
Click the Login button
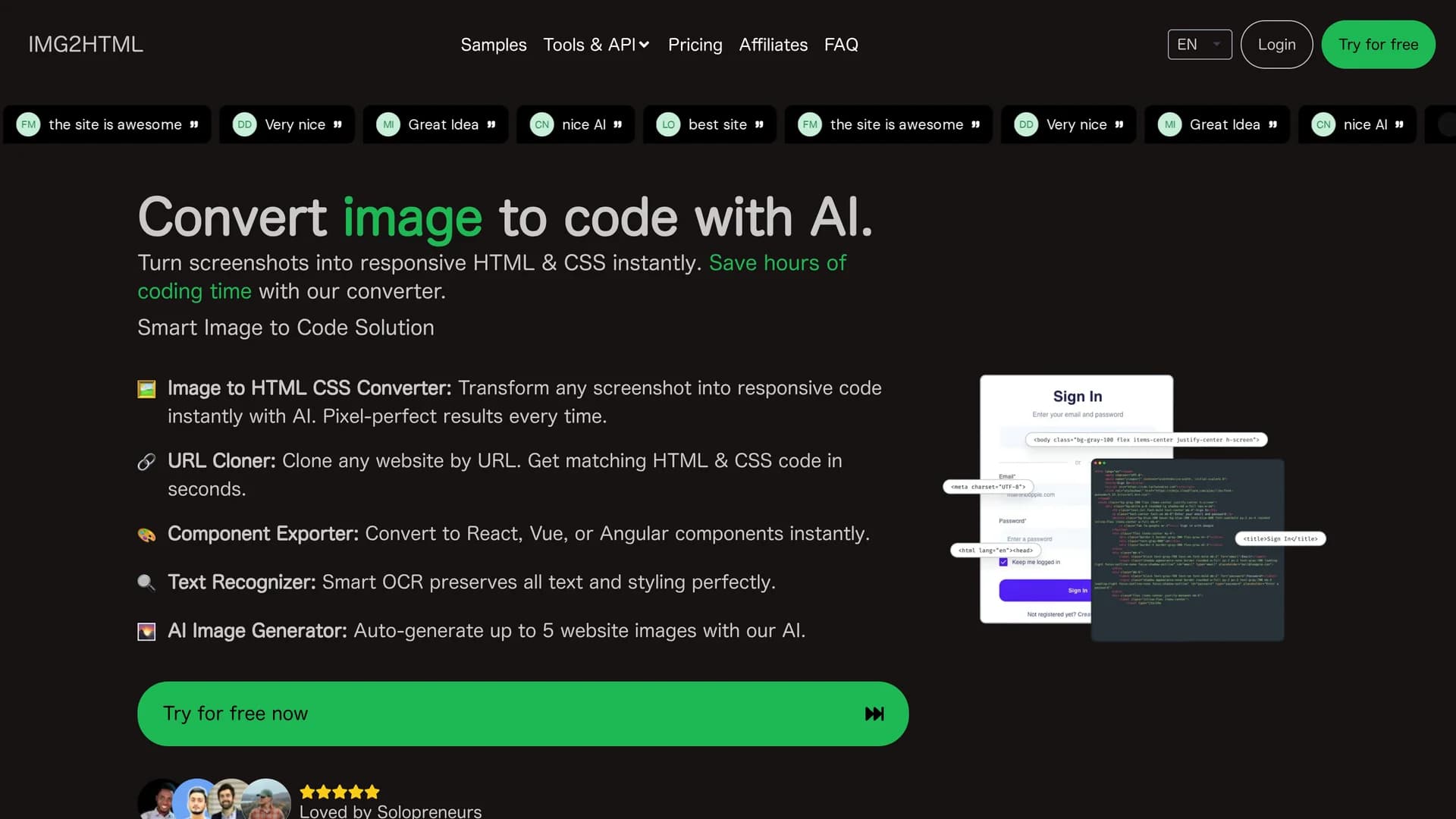tap(1277, 45)
